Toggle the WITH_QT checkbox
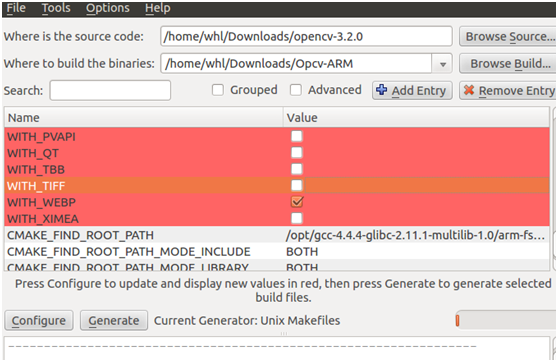Image resolution: width=559 pixels, height=363 pixels. click(x=297, y=153)
